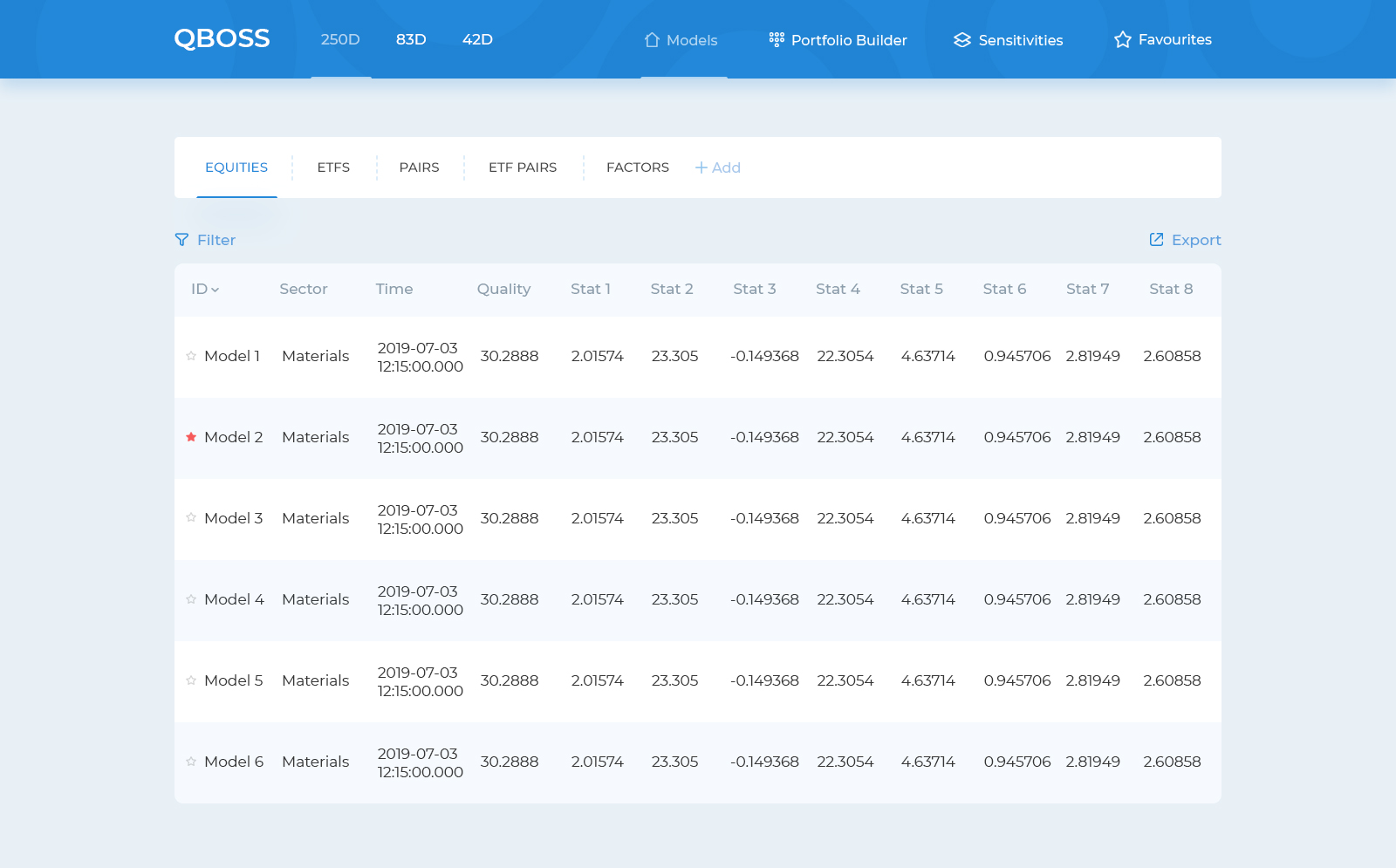Select the FACTORS tab
Viewport: 1396px width, 868px height.
pyautogui.click(x=638, y=167)
